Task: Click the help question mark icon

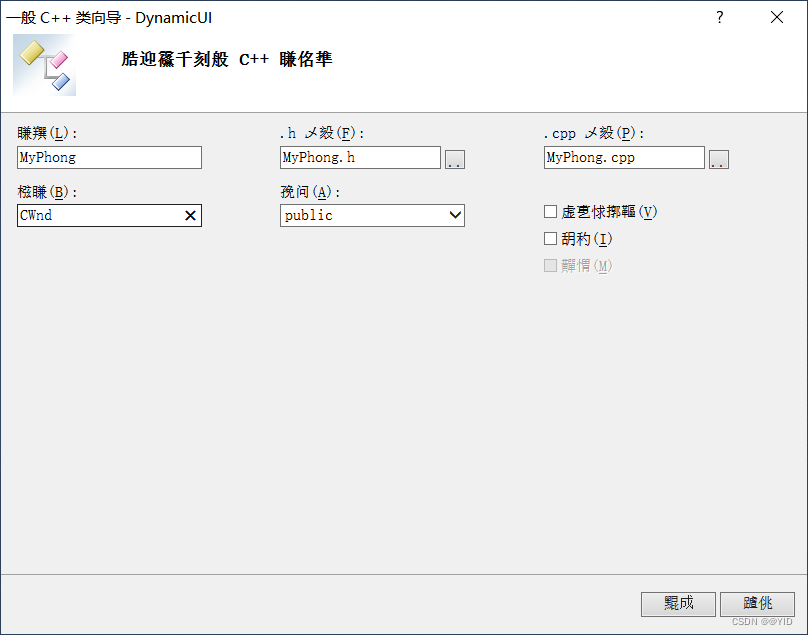Action: [719, 17]
